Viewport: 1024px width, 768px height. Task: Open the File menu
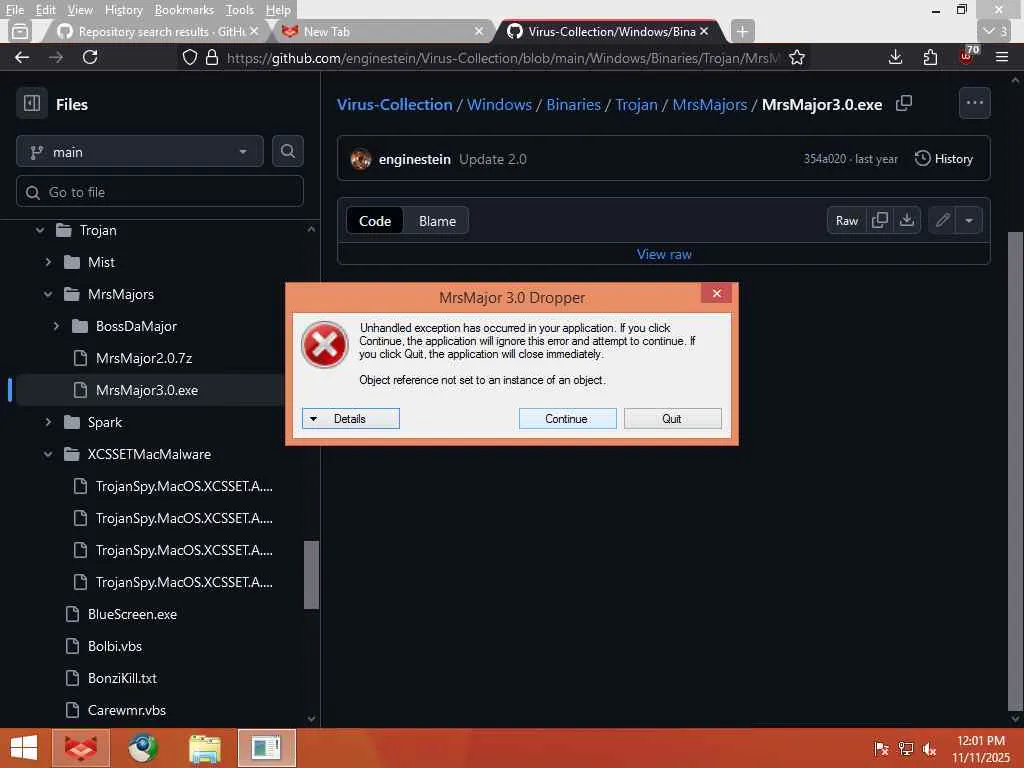click(14, 10)
